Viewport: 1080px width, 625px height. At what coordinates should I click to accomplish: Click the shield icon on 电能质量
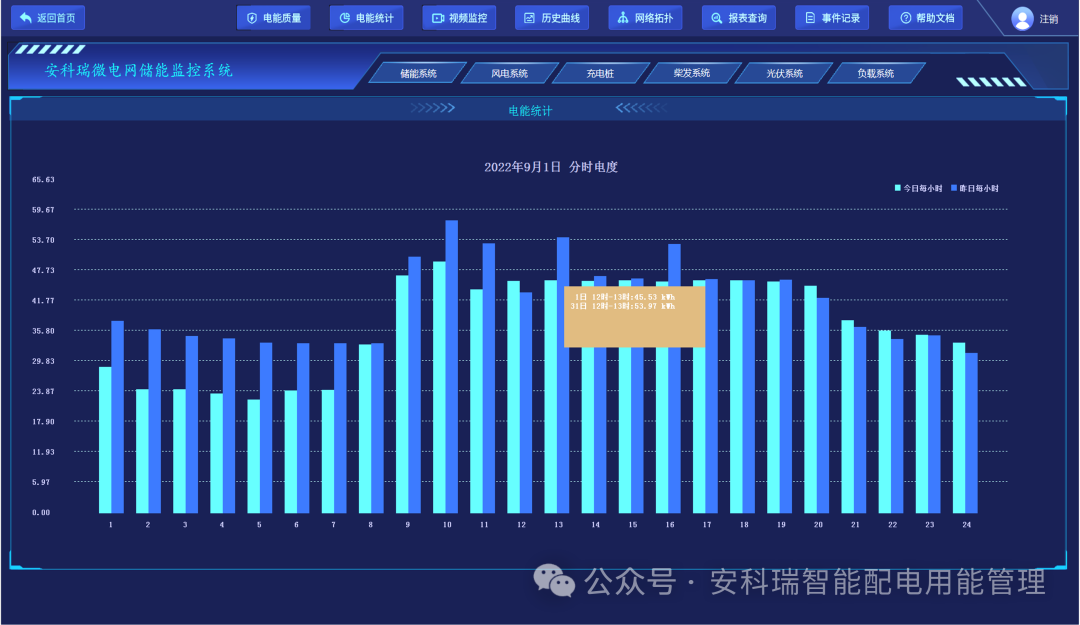pyautogui.click(x=252, y=18)
